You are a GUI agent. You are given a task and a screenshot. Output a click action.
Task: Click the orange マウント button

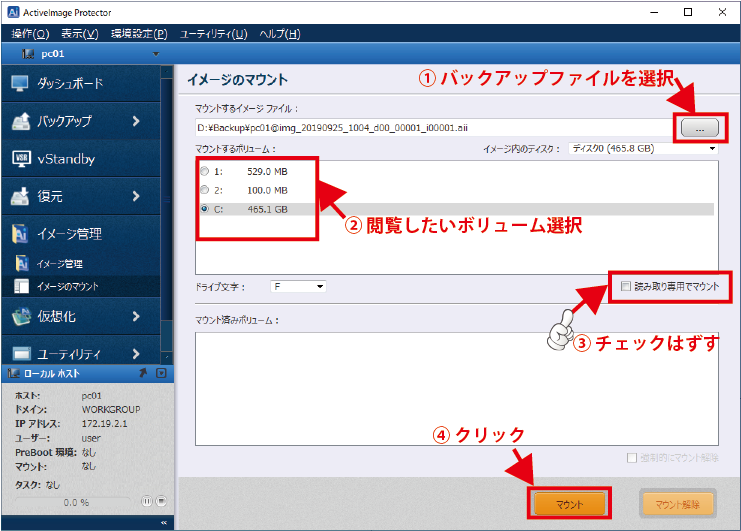coord(569,505)
